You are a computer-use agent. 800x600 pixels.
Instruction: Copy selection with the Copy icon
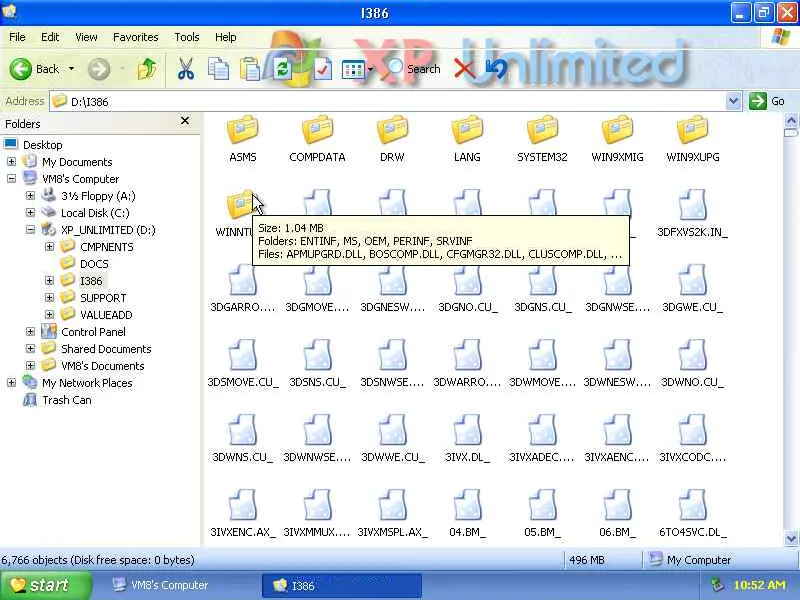[218, 69]
